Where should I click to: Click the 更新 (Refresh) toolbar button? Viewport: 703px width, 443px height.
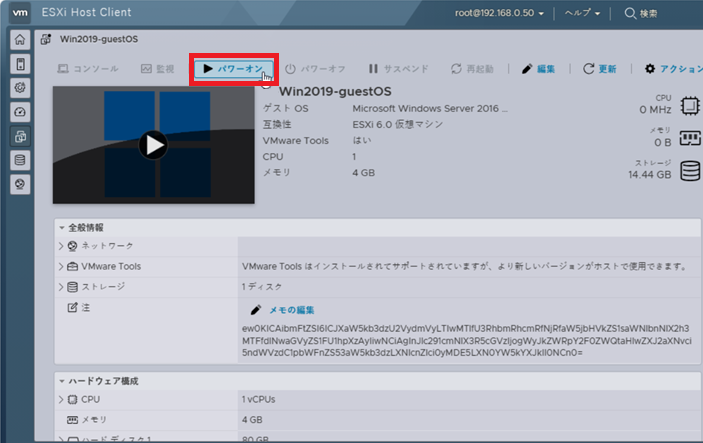(x=599, y=69)
